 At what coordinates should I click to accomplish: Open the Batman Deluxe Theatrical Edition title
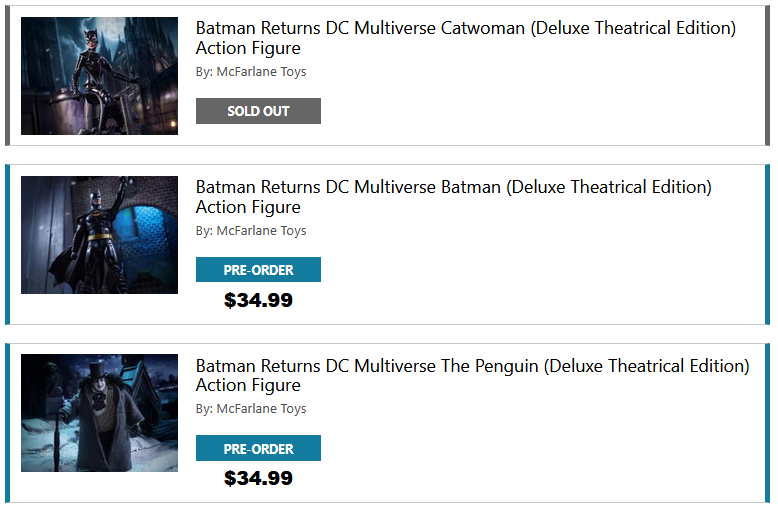453,197
